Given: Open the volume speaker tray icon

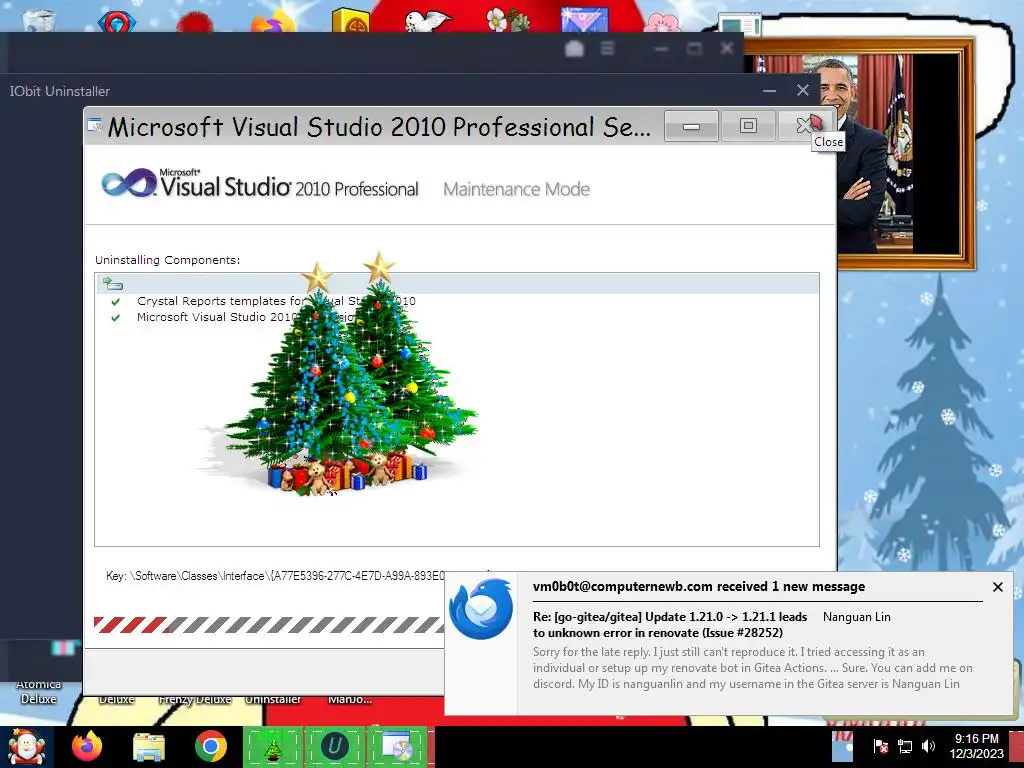Looking at the screenshot, I should (928, 746).
